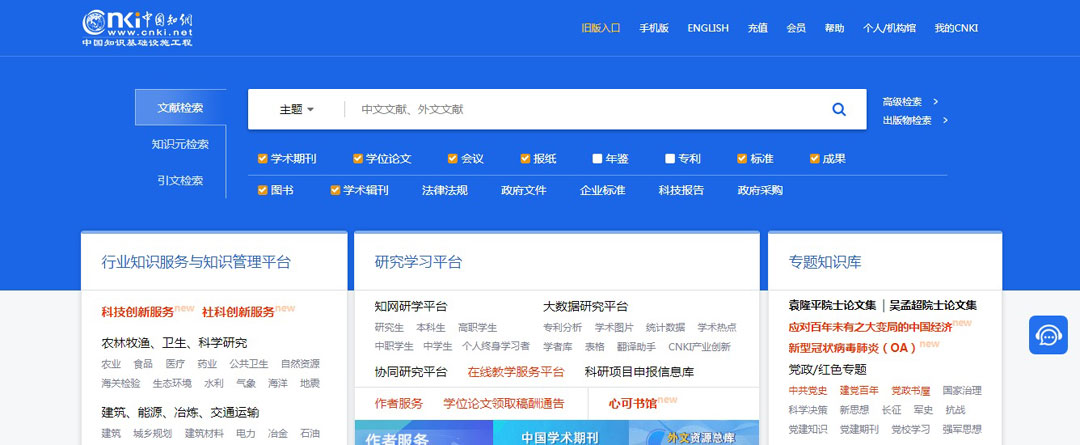Click the 建党百年 topic
Screen dimensions: 1080x445
point(859,391)
